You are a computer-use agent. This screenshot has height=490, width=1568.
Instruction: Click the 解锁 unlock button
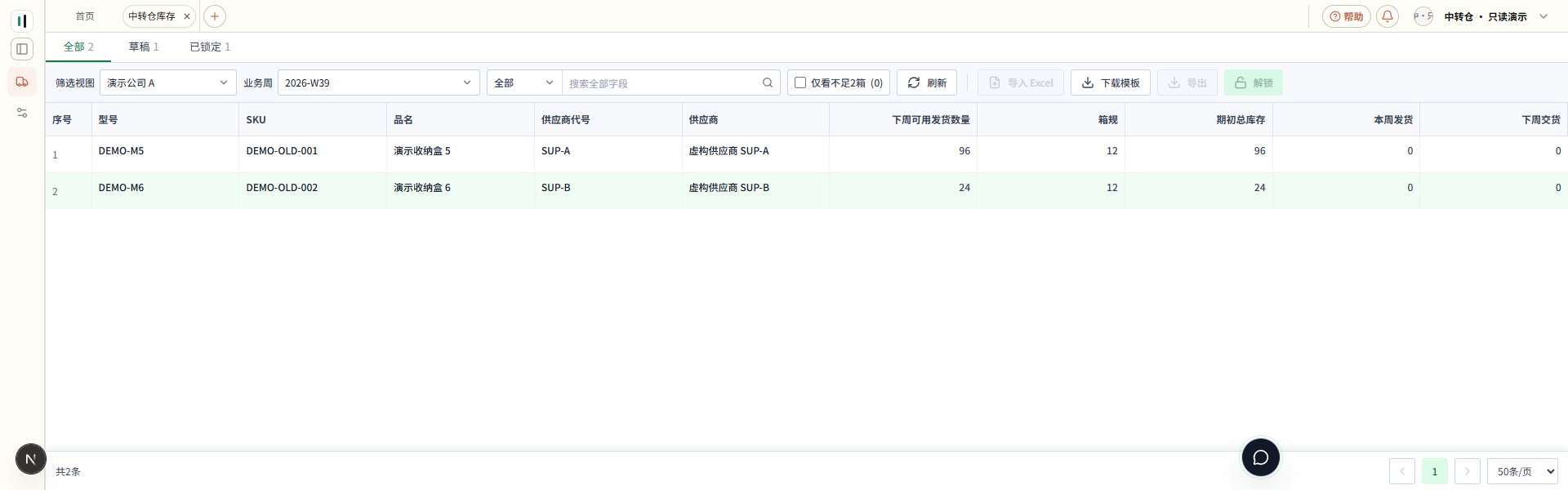coord(1254,82)
